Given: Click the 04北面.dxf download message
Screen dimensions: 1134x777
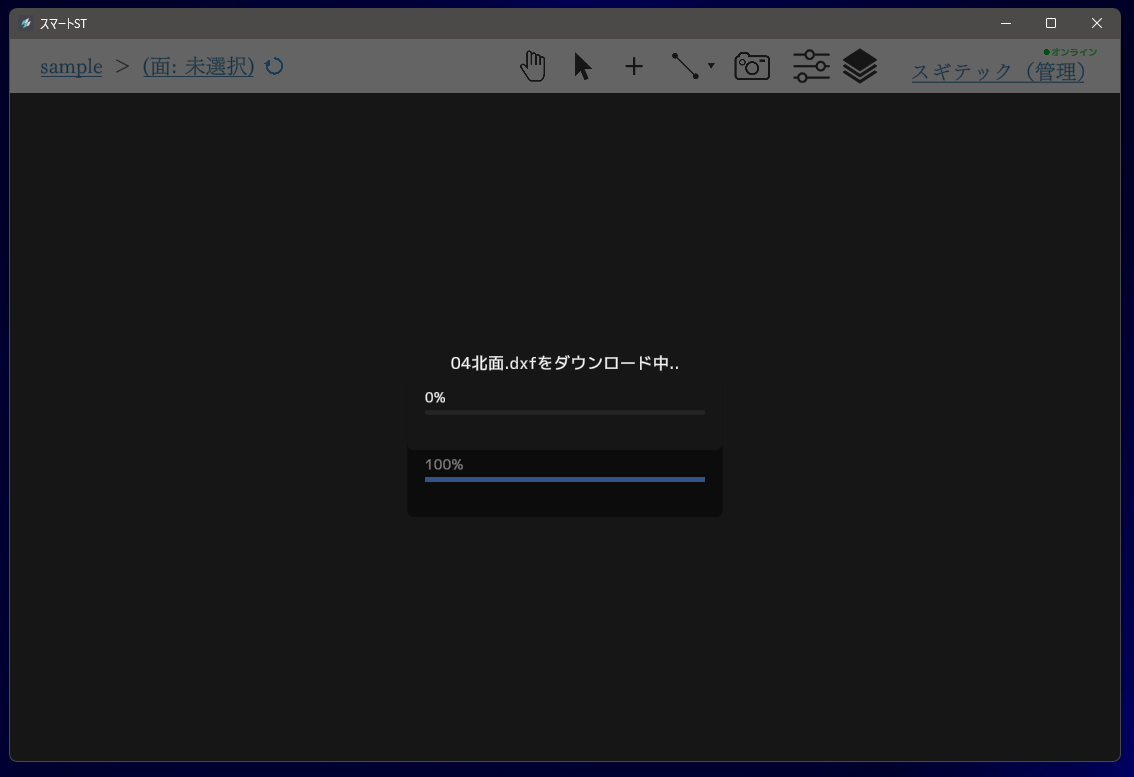Looking at the screenshot, I should 564,363.
